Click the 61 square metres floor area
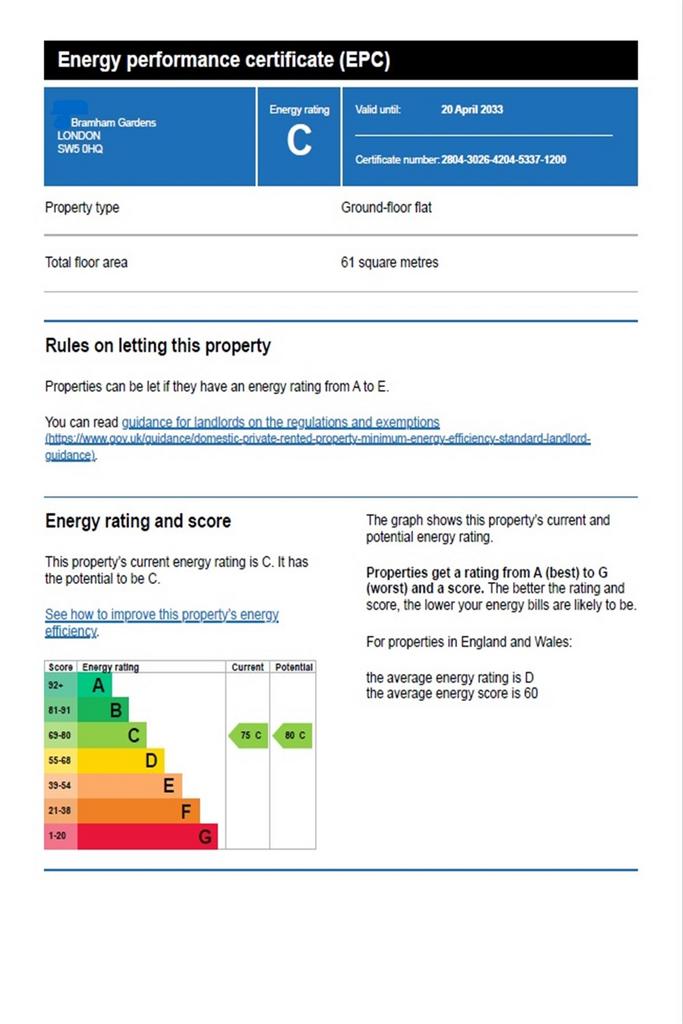683x1024 pixels. coord(389,263)
